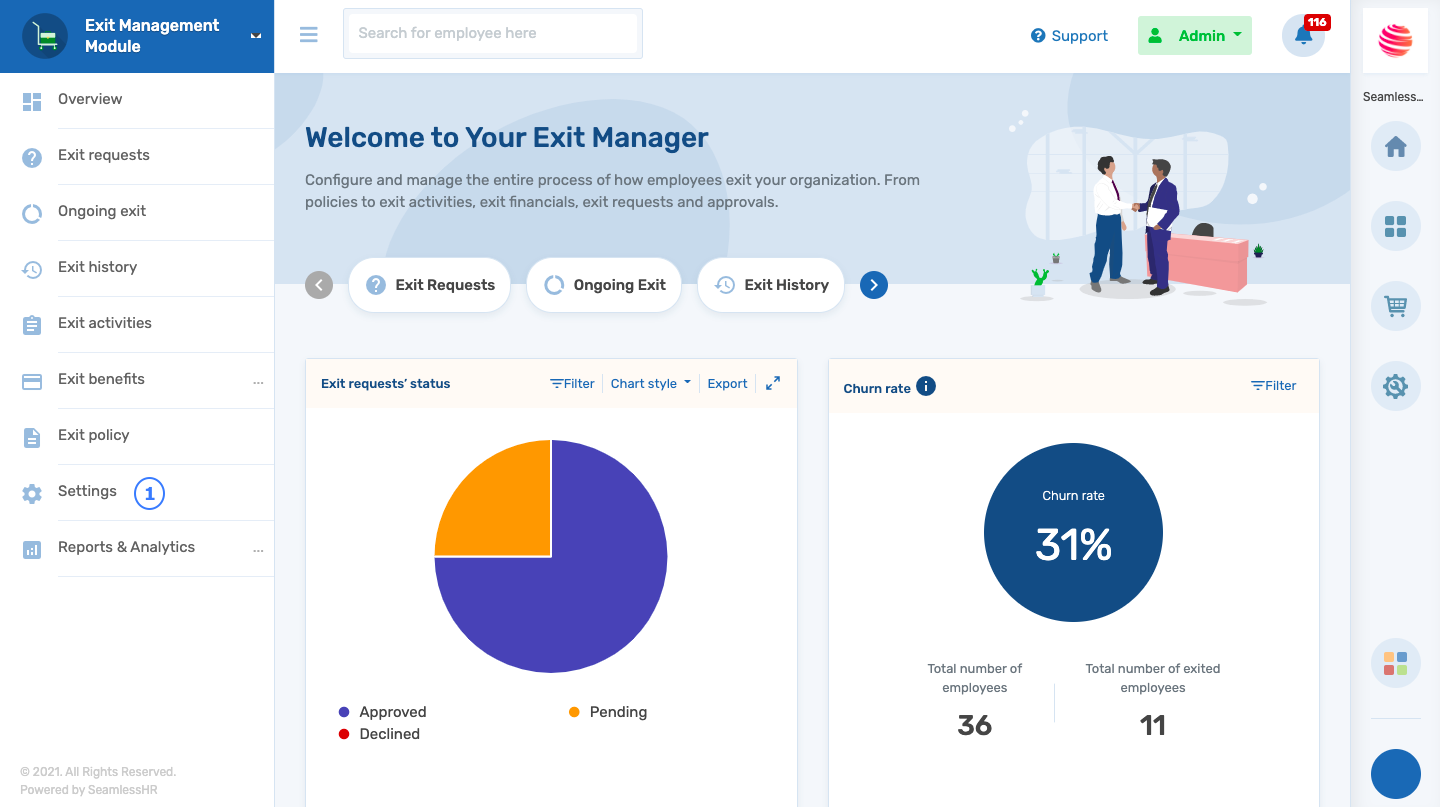Image resolution: width=1440 pixels, height=807 pixels.
Task: Click the notification bell with 116 alerts
Action: tap(1303, 36)
